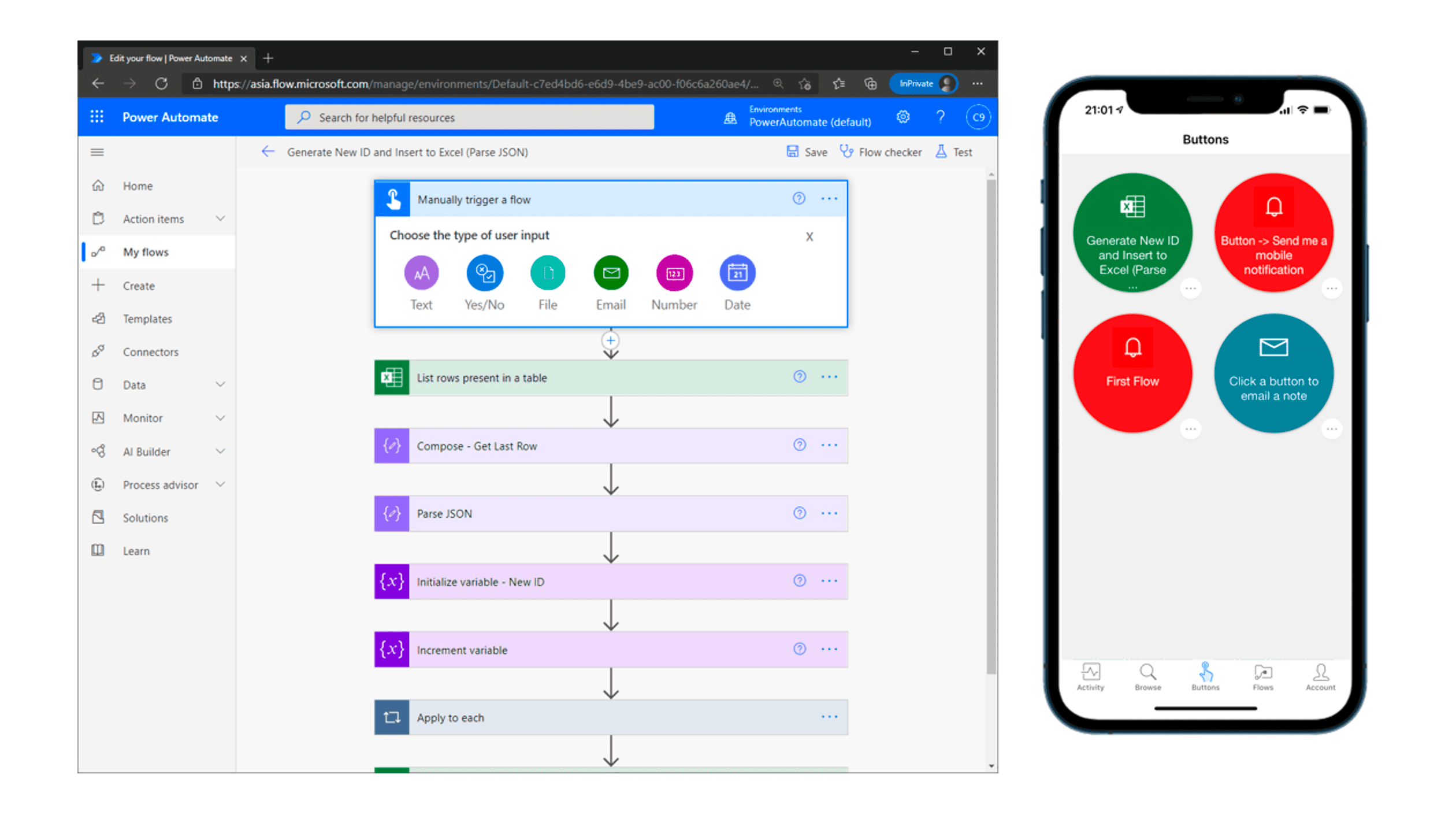The width and height of the screenshot is (1456, 815).
Task: Collapse the left navigation hamburger menu
Action: (x=97, y=152)
